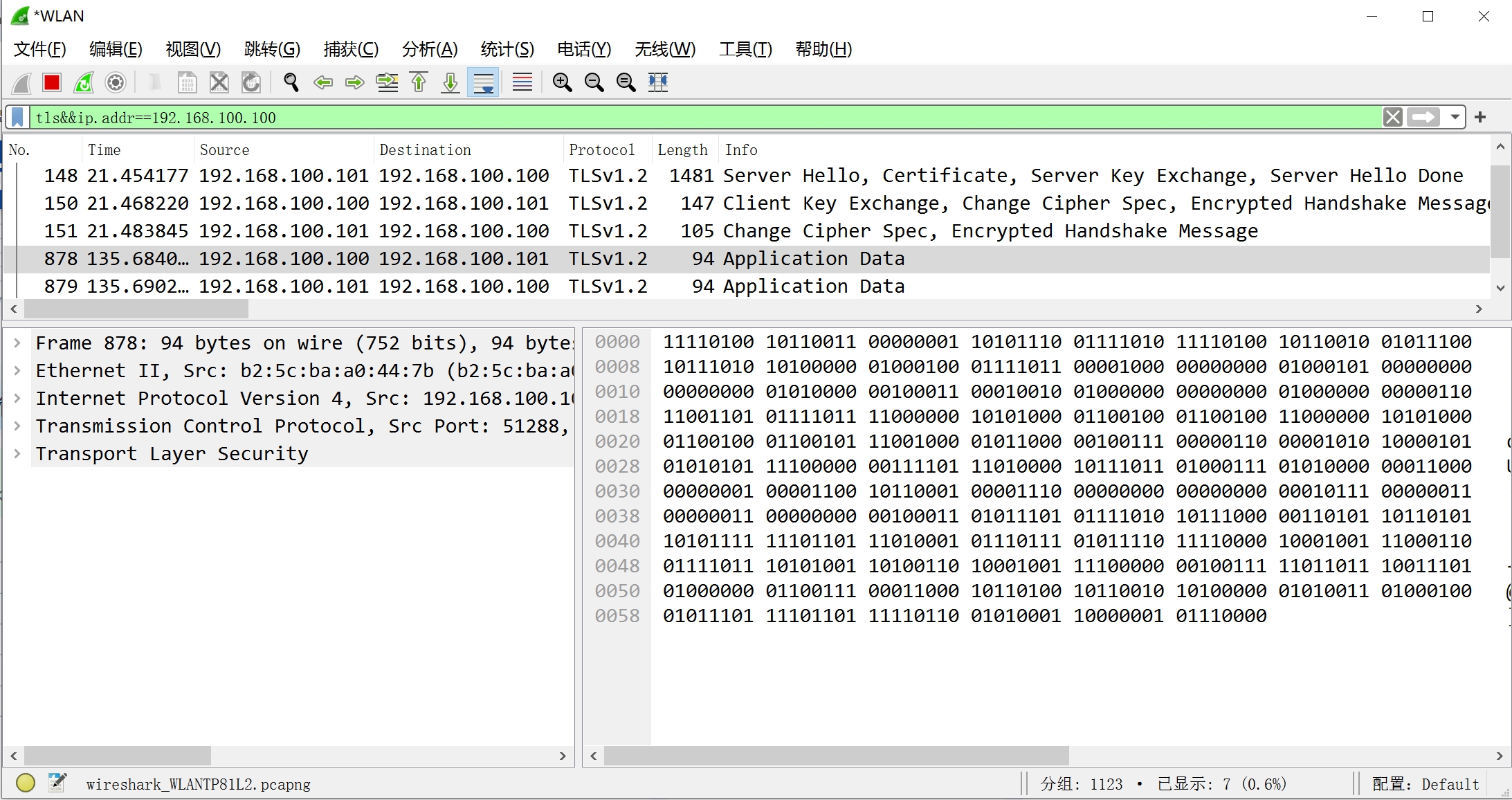Open the 统计(S) menu
This screenshot has height=800, width=1512.
point(507,49)
